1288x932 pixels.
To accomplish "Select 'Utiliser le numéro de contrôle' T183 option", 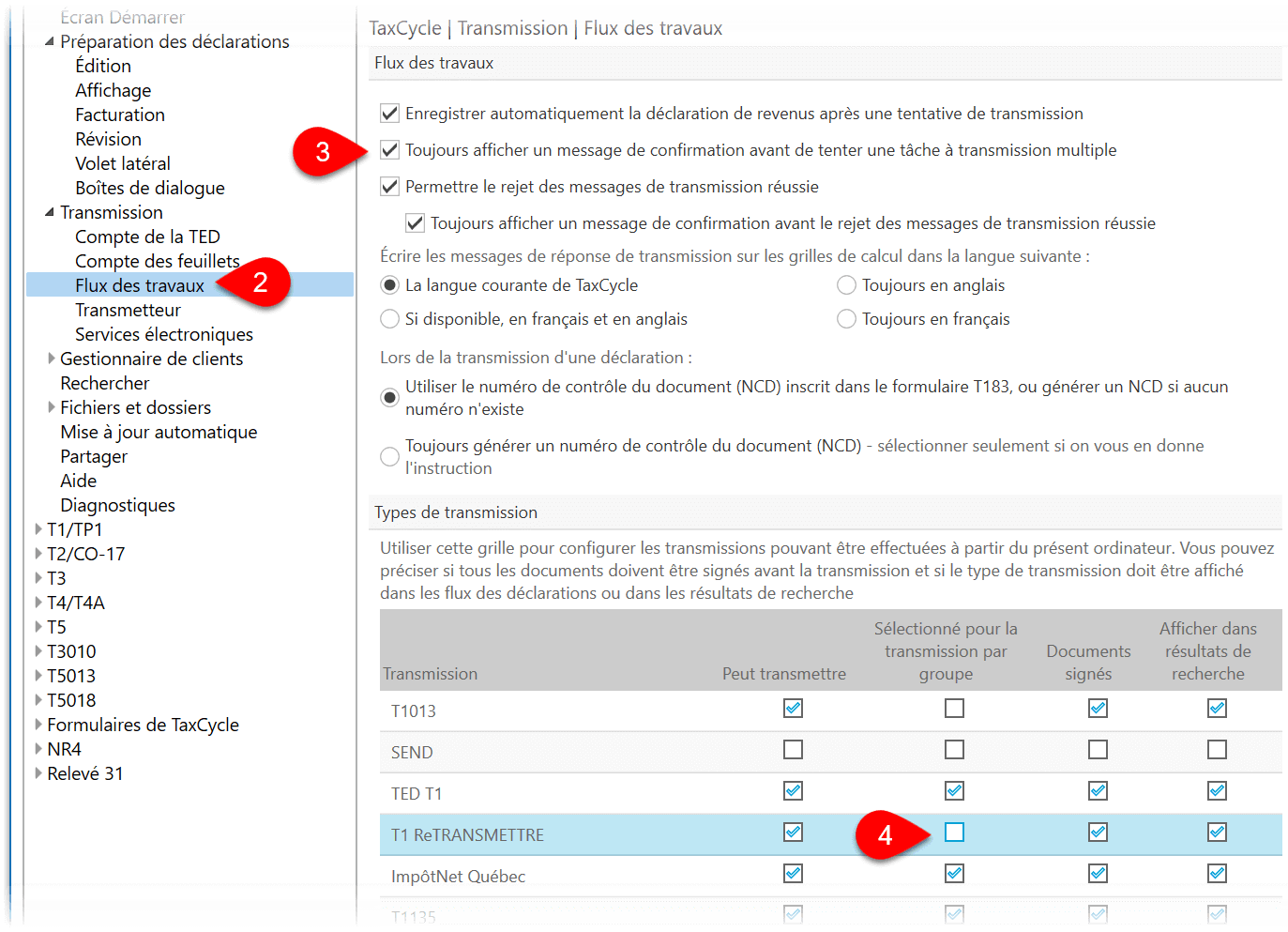I will 389,398.
